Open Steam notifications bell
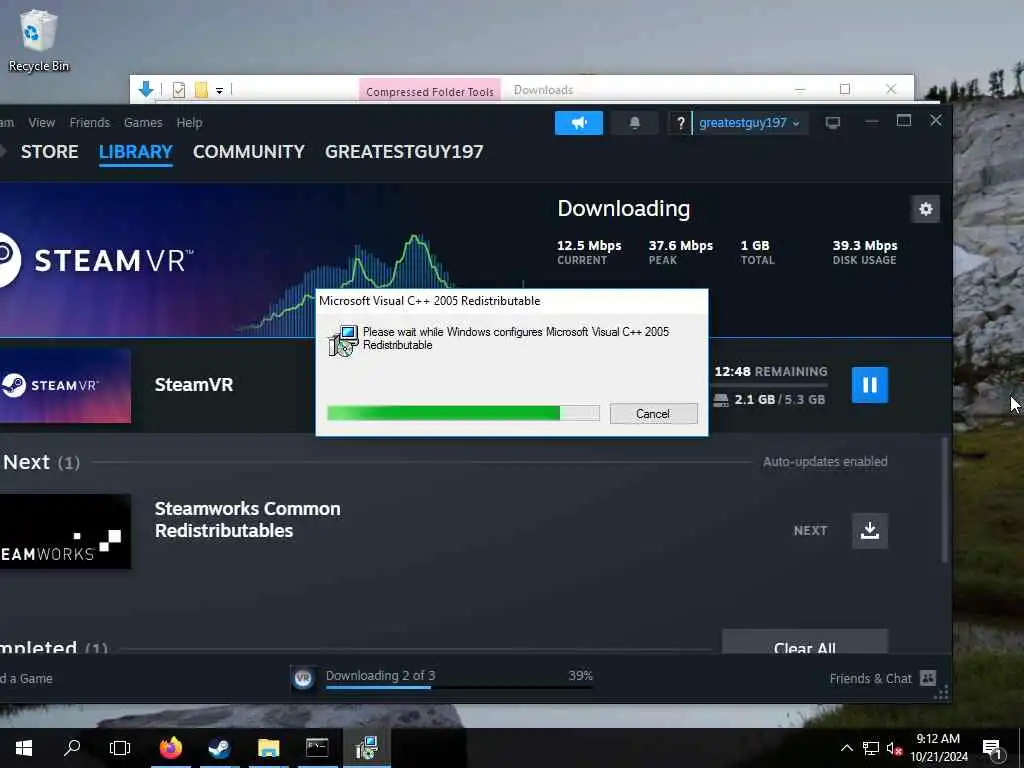Screen dimensions: 1024x768 tap(634, 123)
